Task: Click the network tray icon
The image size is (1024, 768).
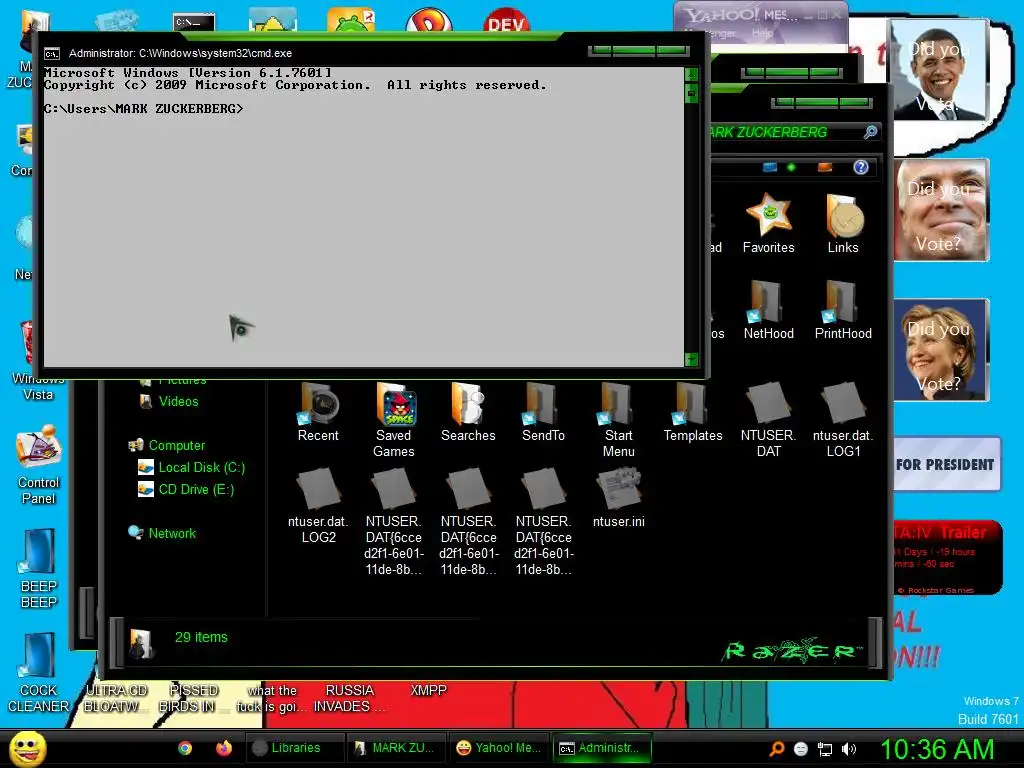Action: (x=825, y=749)
